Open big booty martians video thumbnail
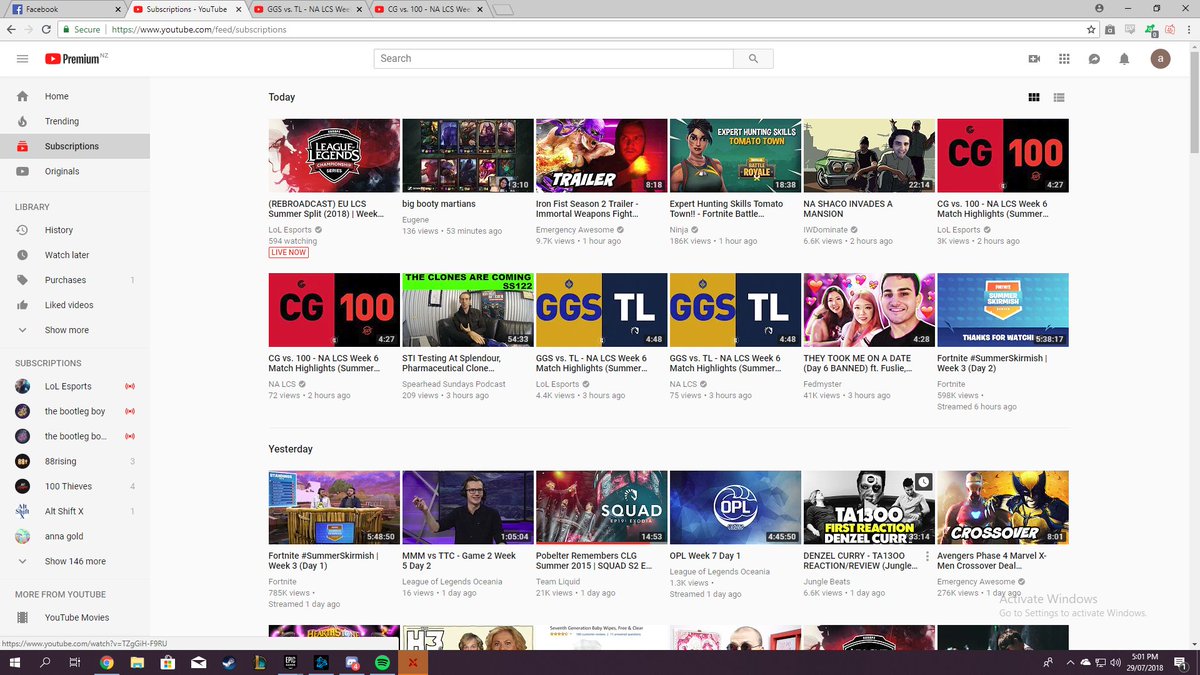This screenshot has width=1200, height=675. [468, 156]
